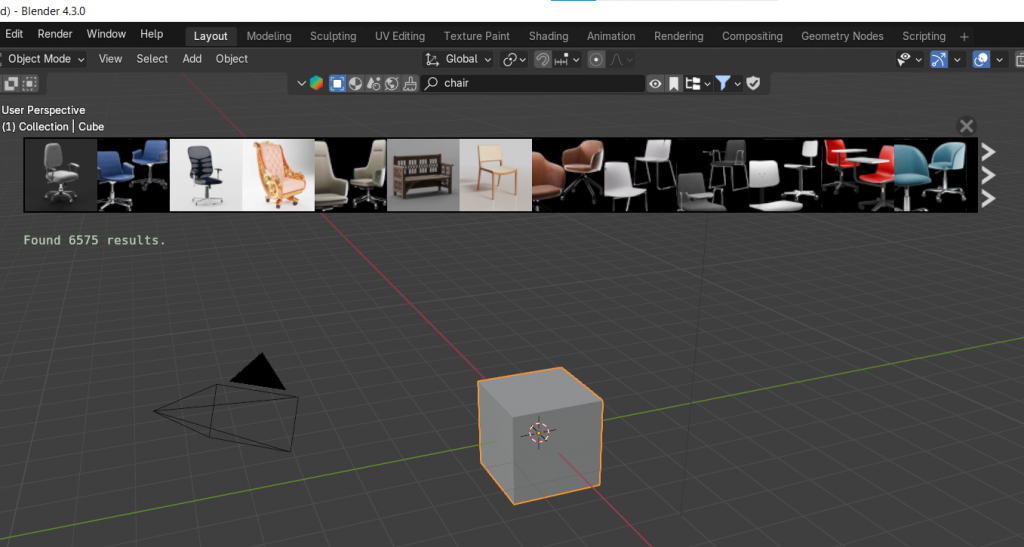
Task: Choose the Materials asset type icon
Action: [x=356, y=83]
